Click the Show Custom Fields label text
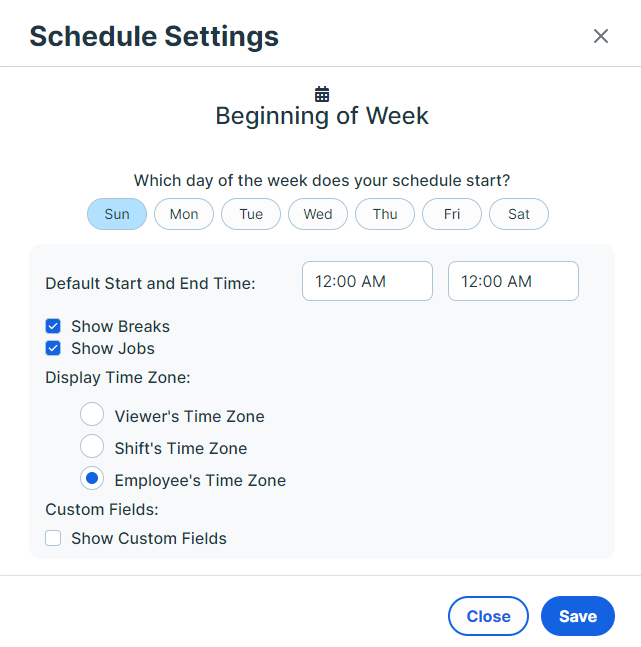641x647 pixels. pos(149,538)
